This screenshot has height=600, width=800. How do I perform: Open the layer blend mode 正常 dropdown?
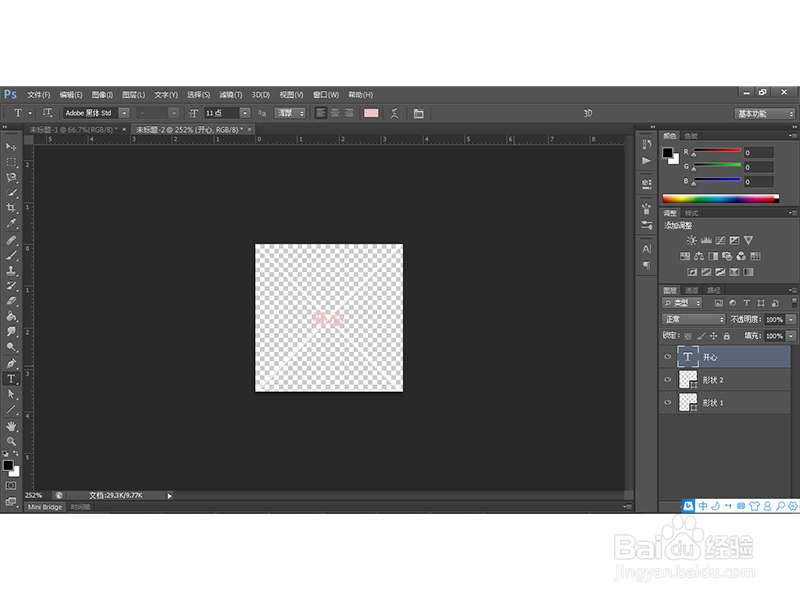[693, 319]
